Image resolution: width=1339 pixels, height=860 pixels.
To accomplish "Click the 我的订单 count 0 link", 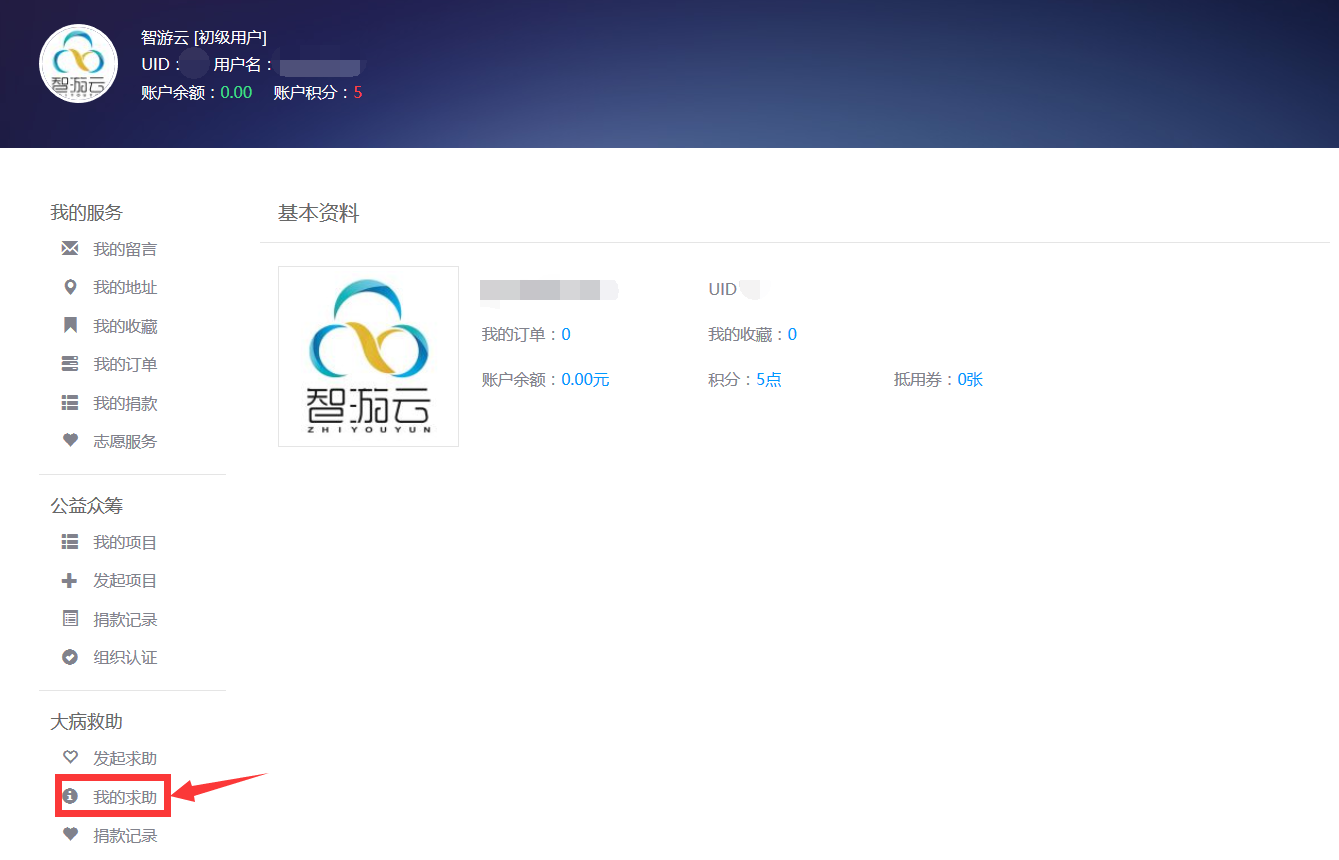I will pos(566,334).
